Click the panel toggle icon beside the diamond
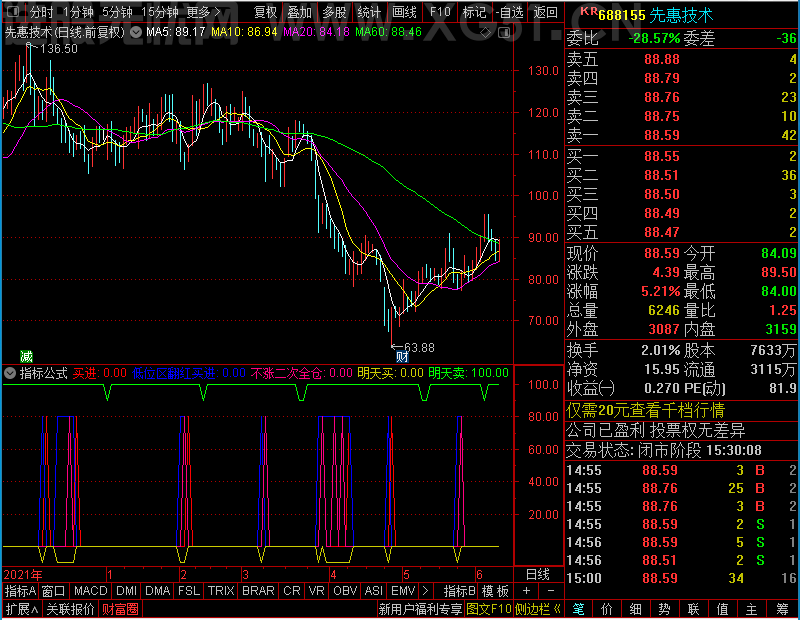This screenshot has height=620, width=800. (504, 33)
